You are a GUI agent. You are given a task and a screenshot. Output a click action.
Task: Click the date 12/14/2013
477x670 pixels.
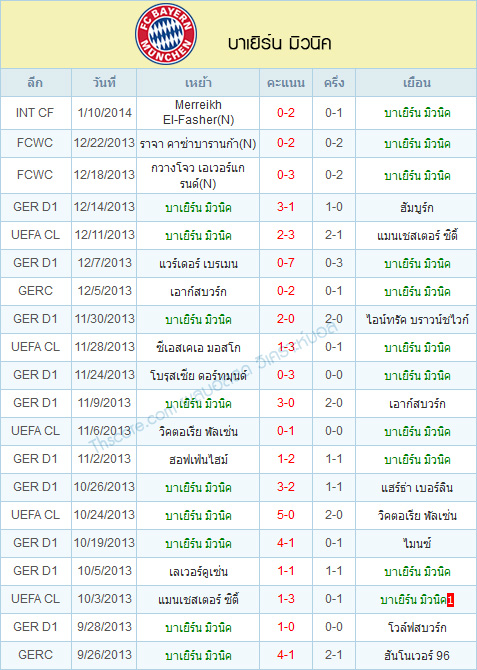[104, 207]
